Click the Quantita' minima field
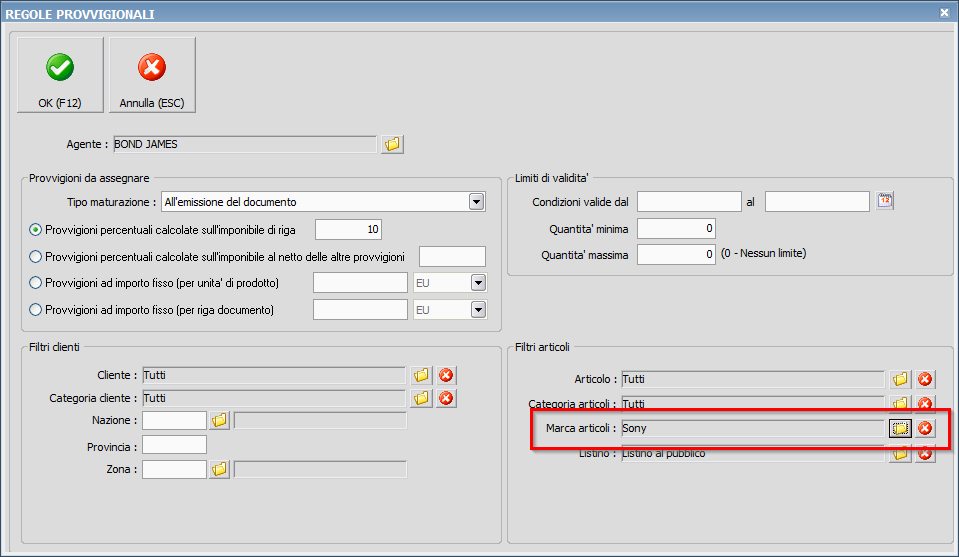This screenshot has width=959, height=557. (676, 229)
